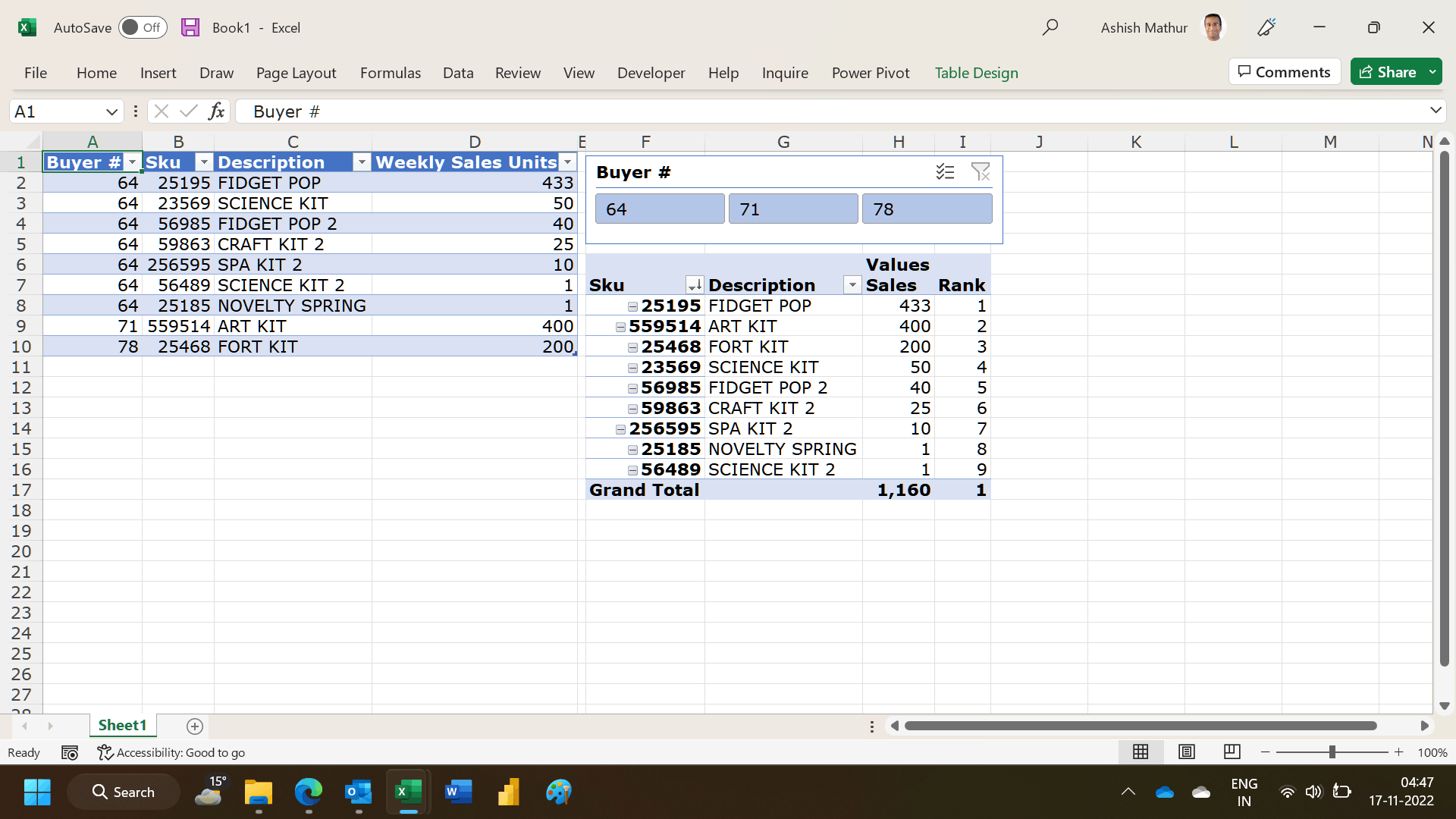Click the pen ribbon display icon

pos(1266,27)
